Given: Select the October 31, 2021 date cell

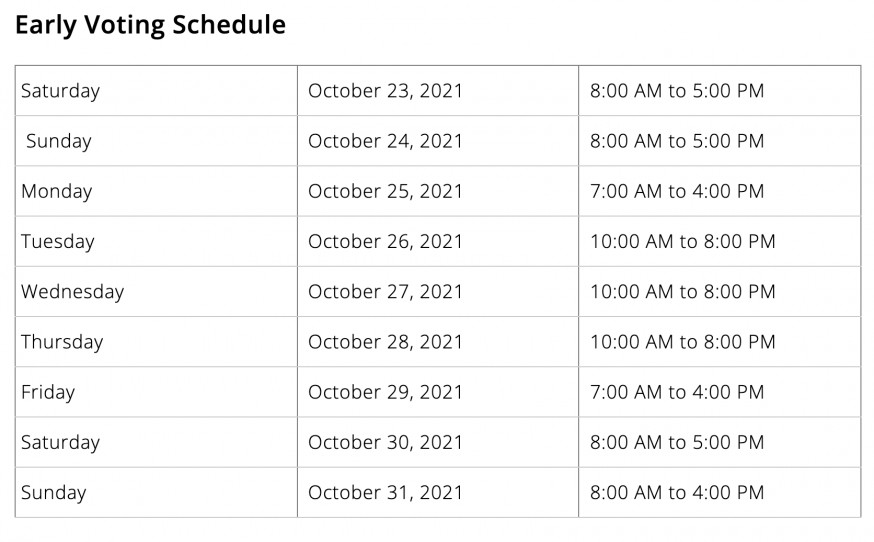Looking at the screenshot, I should [x=438, y=492].
